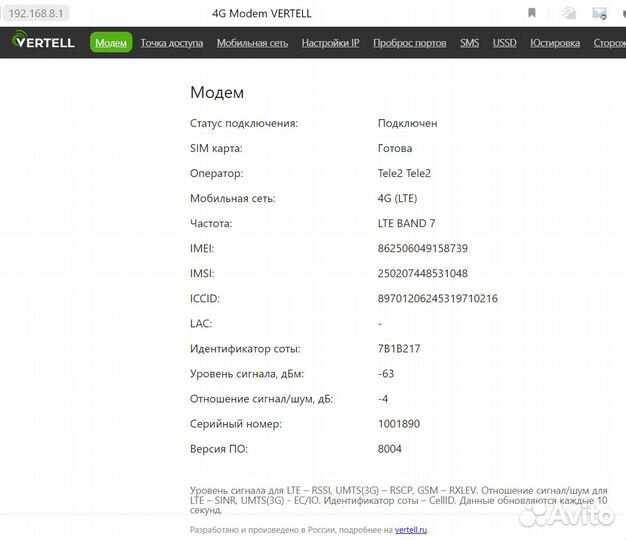
Task: Select serial number 1001890
Action: (399, 424)
